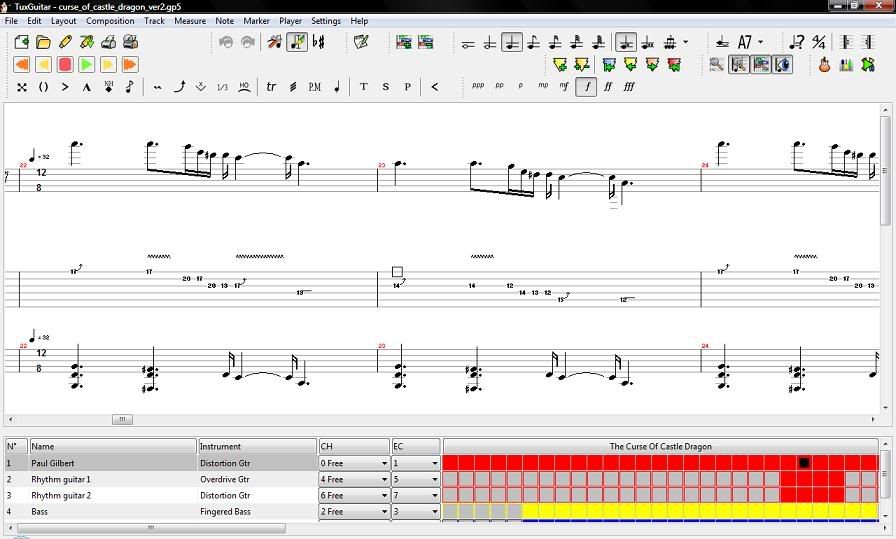Select the flat/sharp natural mode icon
The width and height of the screenshot is (896, 539).
tap(319, 42)
